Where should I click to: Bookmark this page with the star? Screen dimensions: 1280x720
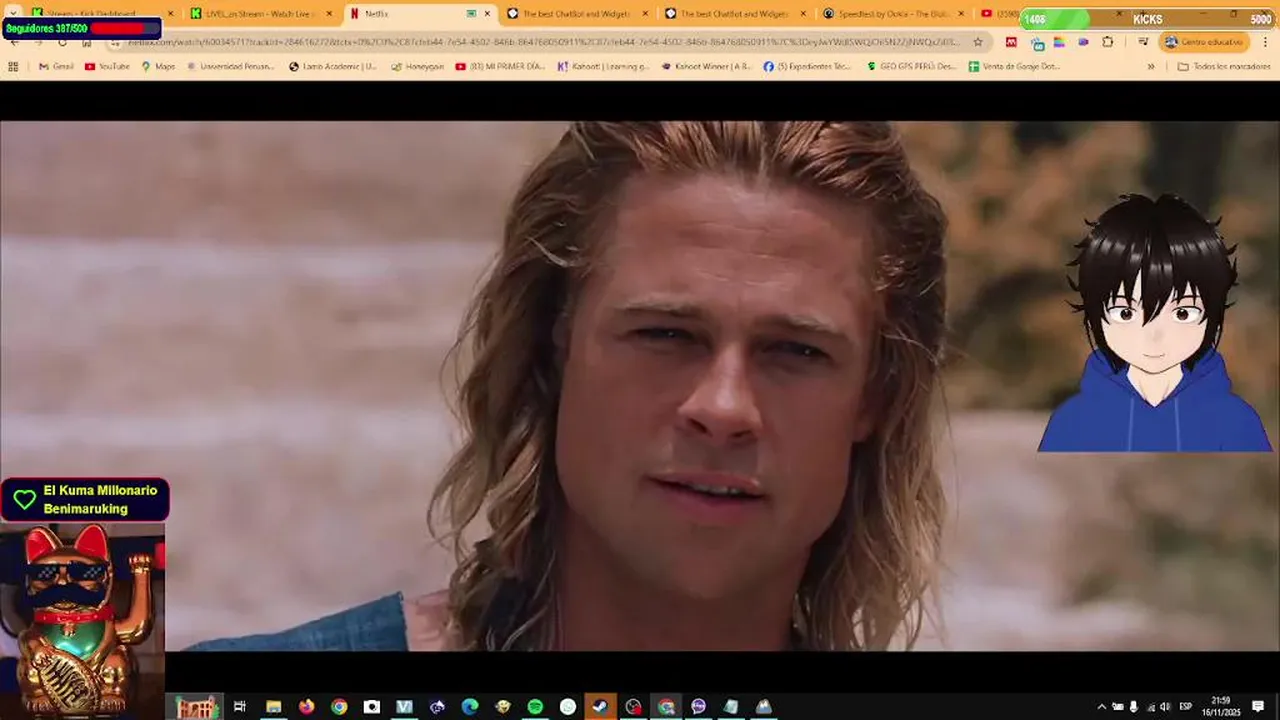(x=978, y=42)
